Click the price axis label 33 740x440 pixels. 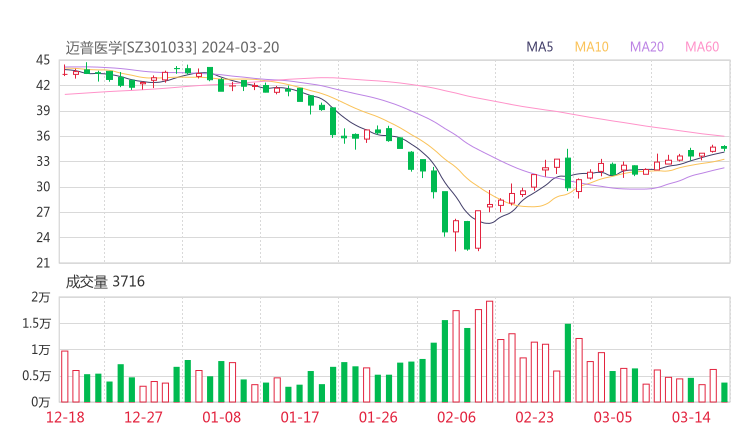[x=43, y=161]
